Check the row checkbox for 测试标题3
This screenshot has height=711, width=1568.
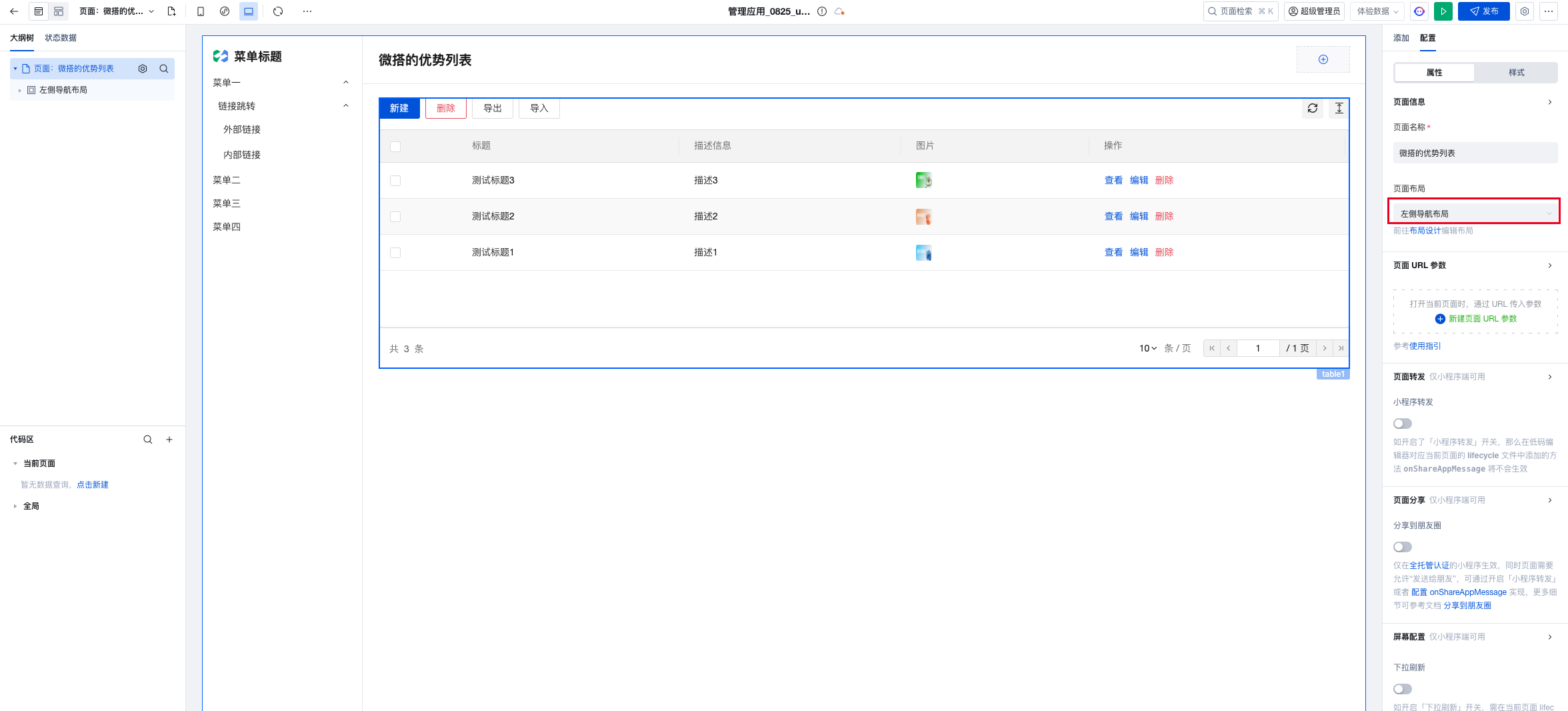click(395, 181)
